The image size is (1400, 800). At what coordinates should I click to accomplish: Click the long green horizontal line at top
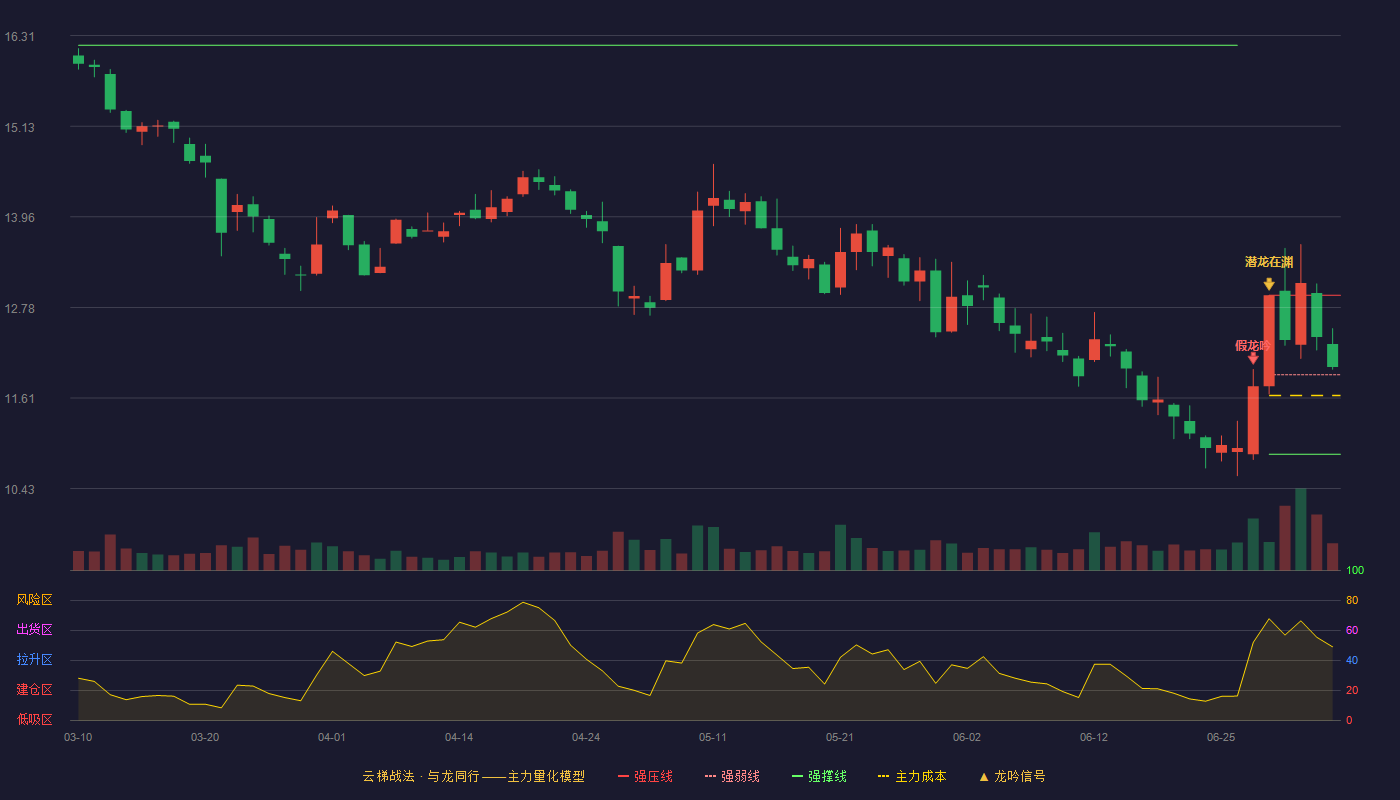(x=657, y=45)
